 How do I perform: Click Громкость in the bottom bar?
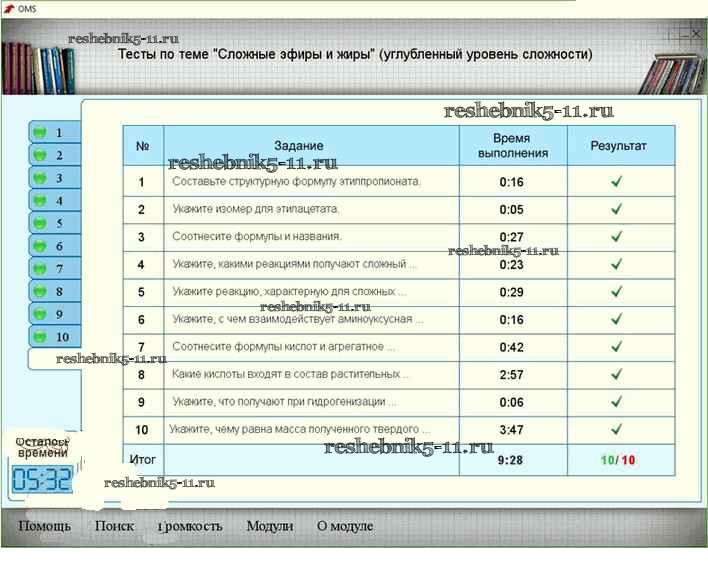pyautogui.click(x=190, y=526)
